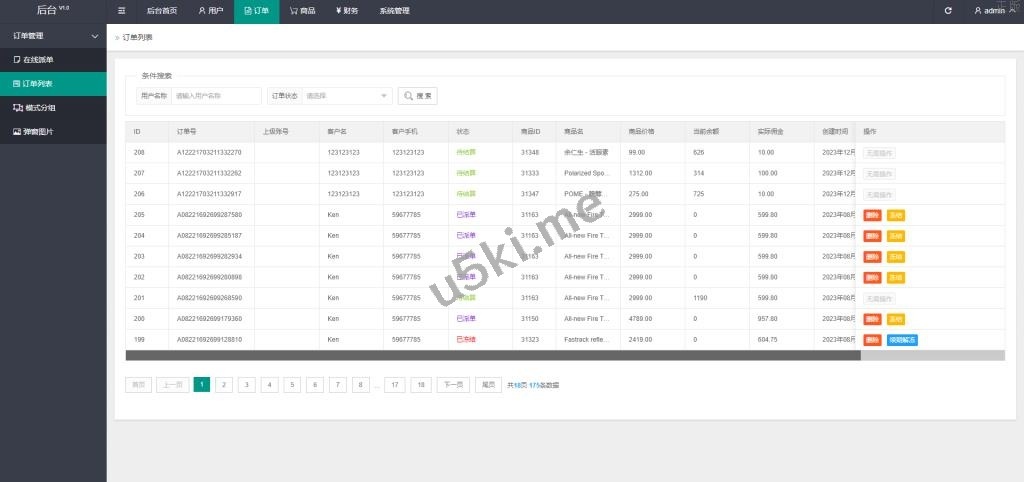Open the admin user dropdown

pyautogui.click(x=993, y=11)
